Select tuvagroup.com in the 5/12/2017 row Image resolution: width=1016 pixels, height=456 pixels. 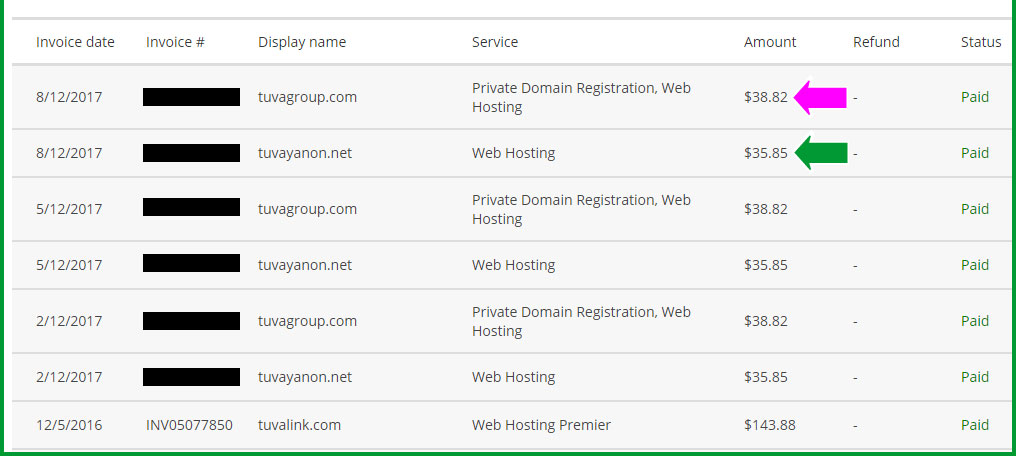pos(307,209)
